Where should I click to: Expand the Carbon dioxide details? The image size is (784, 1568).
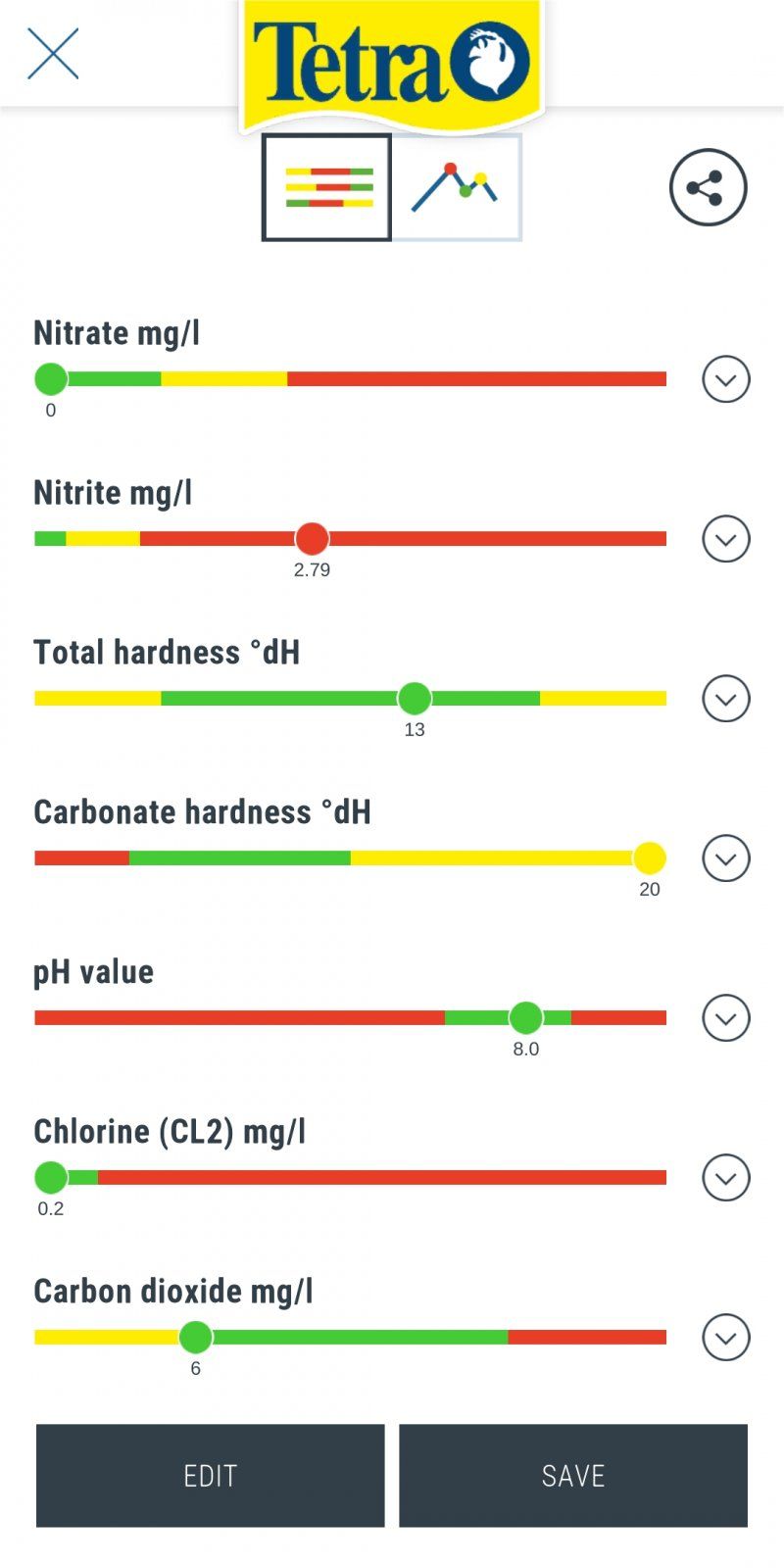[x=726, y=1338]
